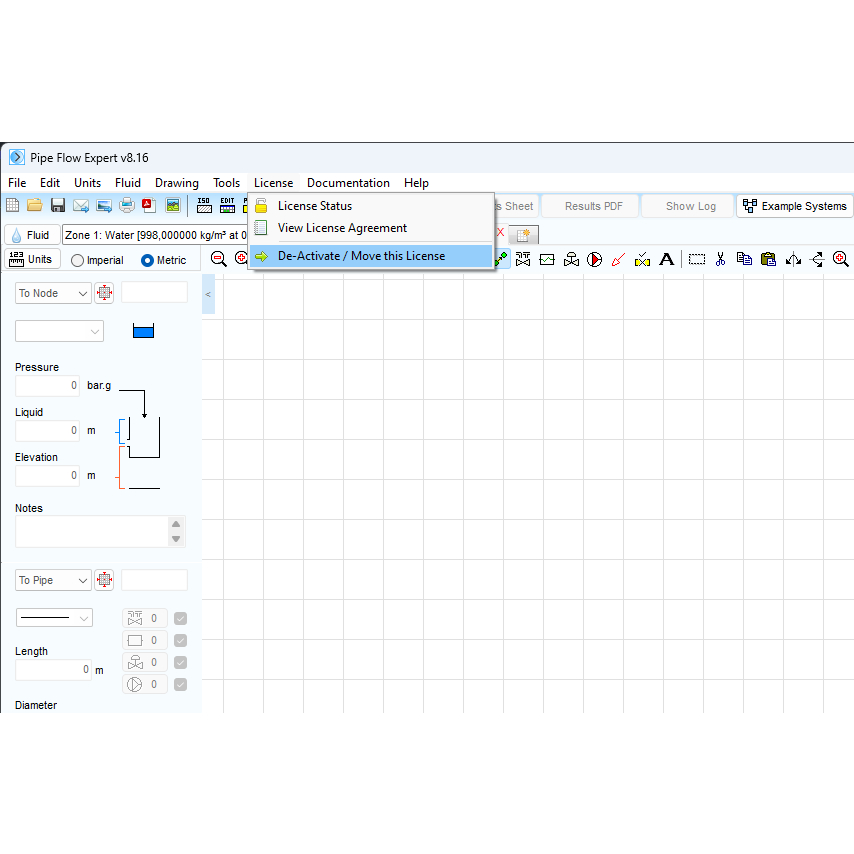Select Imperial units radio button
Image resolution: width=854 pixels, height=854 pixels.
pyautogui.click(x=77, y=260)
